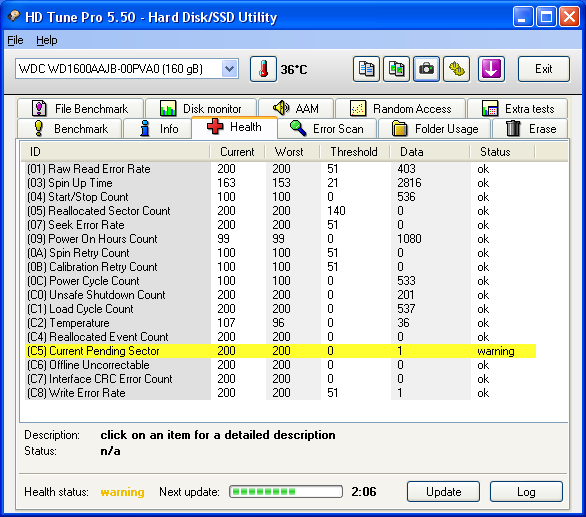Screen dimensions: 586x517
Task: Open the Folder Usage tab
Action: pyautogui.click(x=434, y=129)
